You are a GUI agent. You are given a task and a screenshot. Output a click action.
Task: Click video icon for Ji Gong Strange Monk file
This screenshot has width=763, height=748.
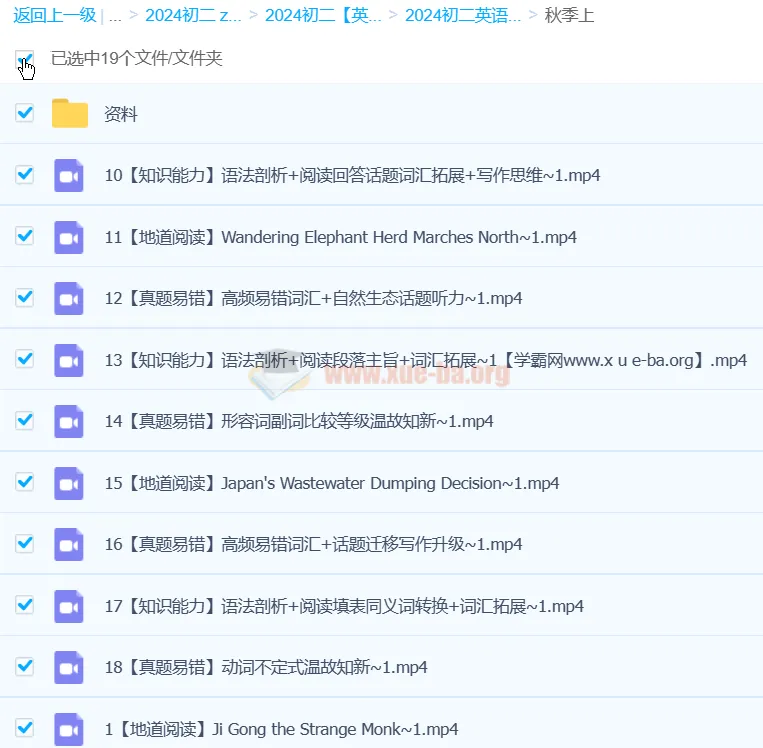point(69,729)
